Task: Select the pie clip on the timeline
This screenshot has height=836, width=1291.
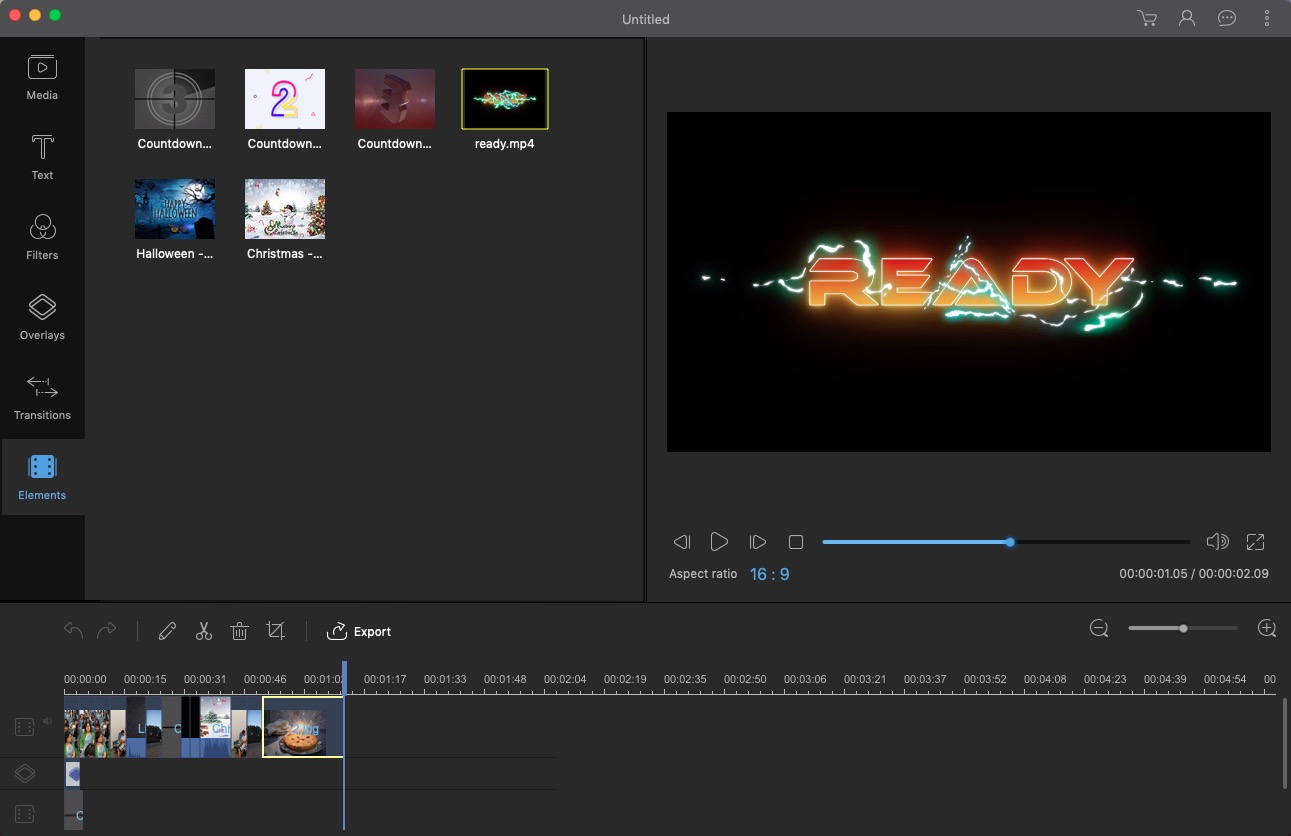Action: pyautogui.click(x=303, y=727)
